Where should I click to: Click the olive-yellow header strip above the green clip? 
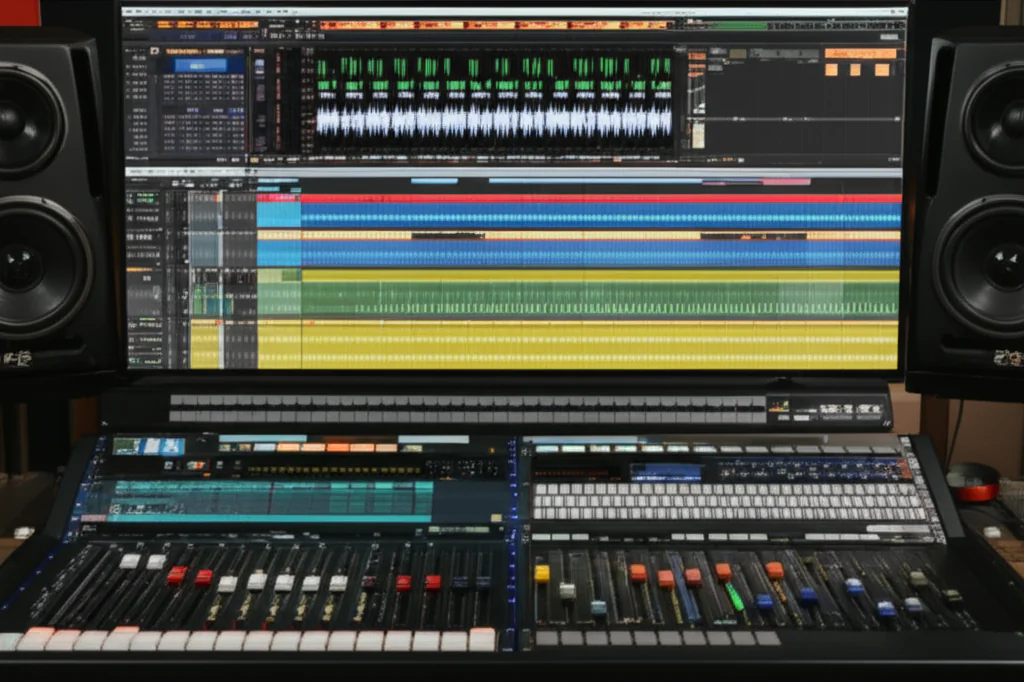(600, 276)
